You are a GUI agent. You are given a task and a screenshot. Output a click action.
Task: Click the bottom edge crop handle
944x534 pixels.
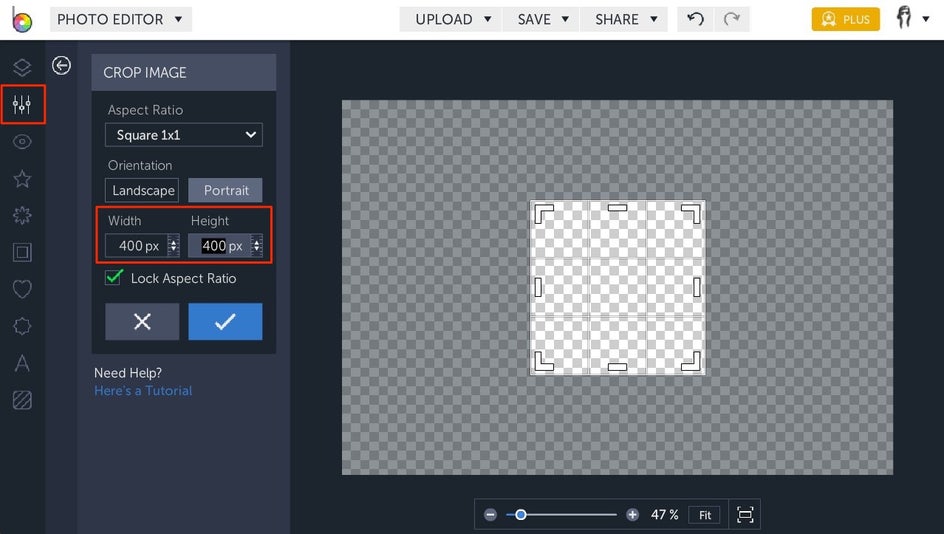point(617,367)
